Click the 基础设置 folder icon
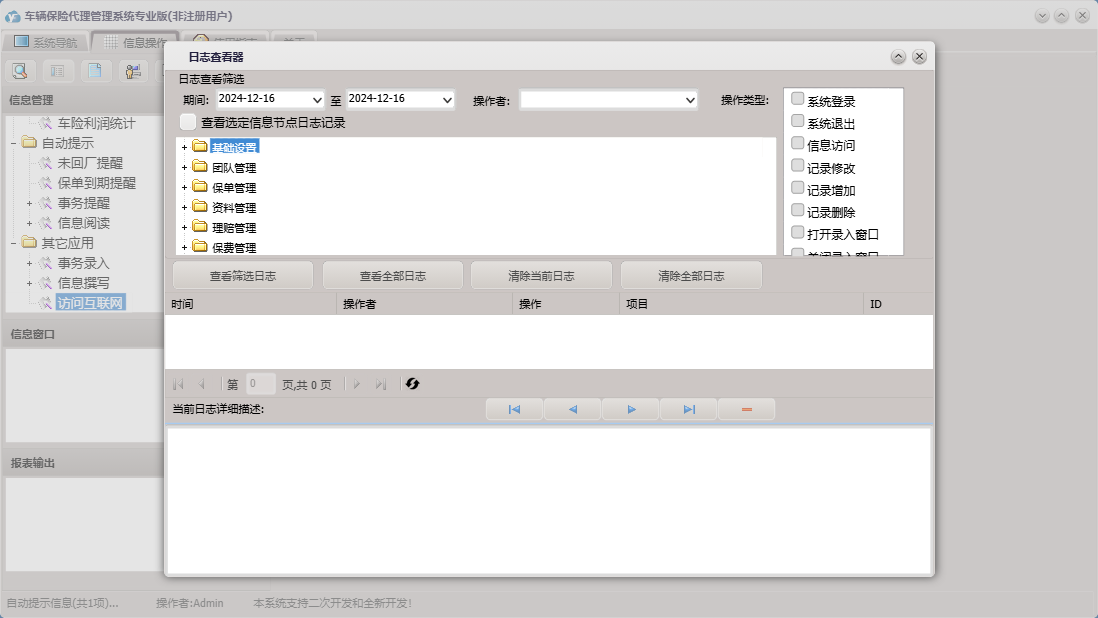The image size is (1098, 618). [x=199, y=147]
